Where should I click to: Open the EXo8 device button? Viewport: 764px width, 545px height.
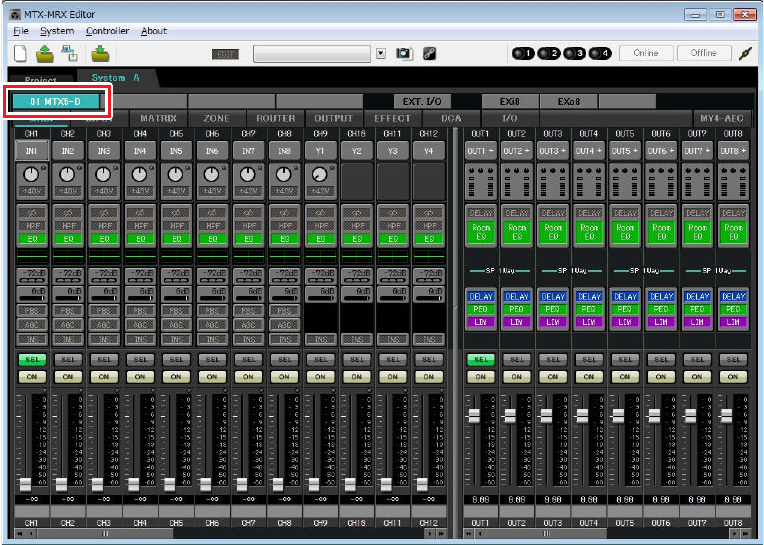tap(569, 101)
